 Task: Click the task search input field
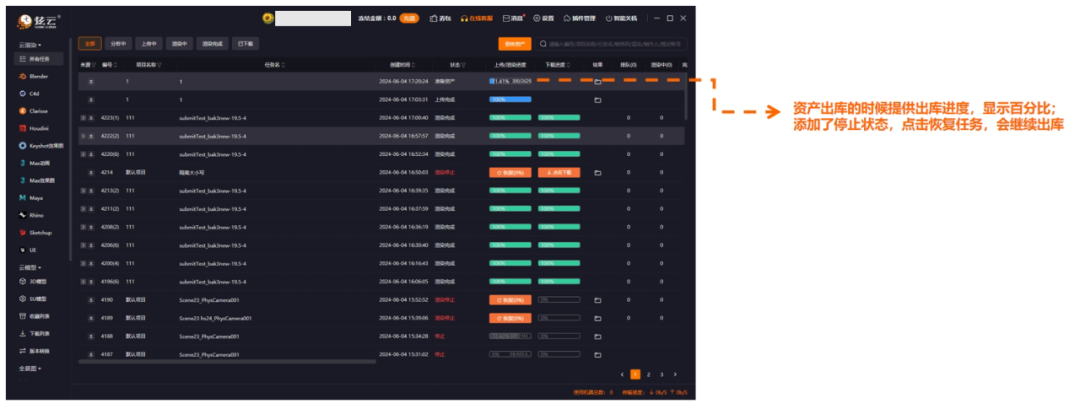tap(611, 44)
